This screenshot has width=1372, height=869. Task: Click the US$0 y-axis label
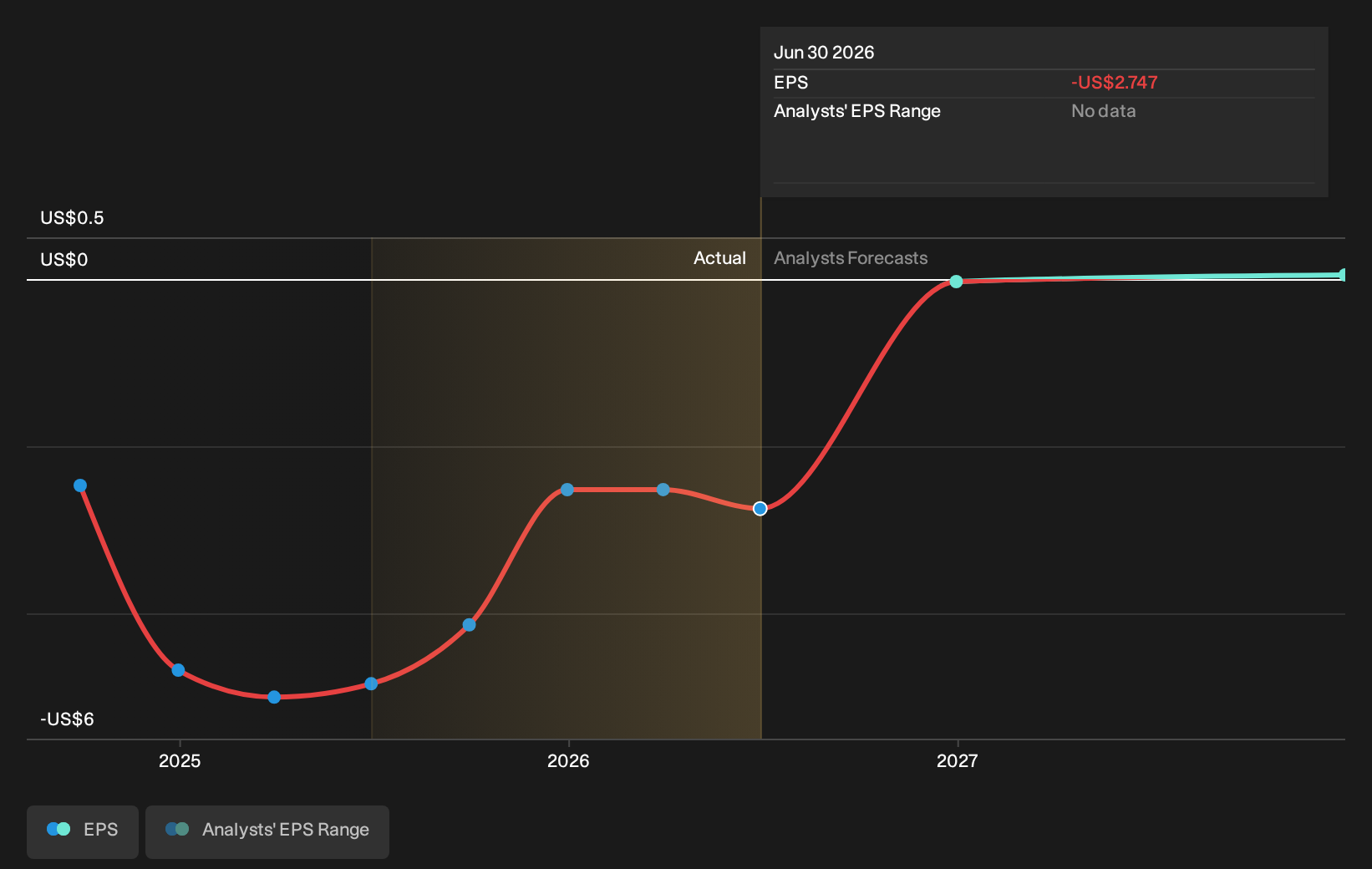64,260
